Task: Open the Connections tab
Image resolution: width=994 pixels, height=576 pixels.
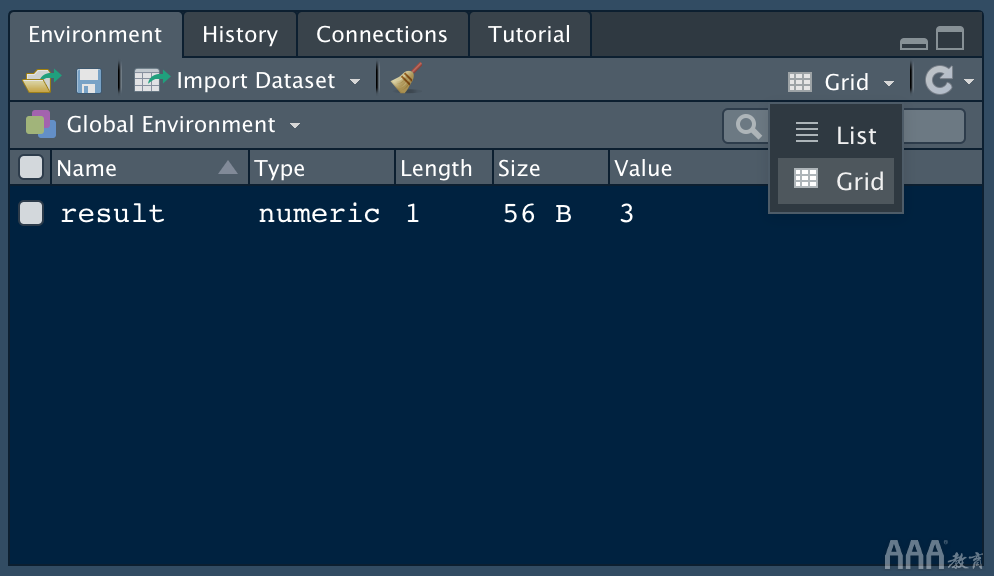Action: pyautogui.click(x=382, y=35)
